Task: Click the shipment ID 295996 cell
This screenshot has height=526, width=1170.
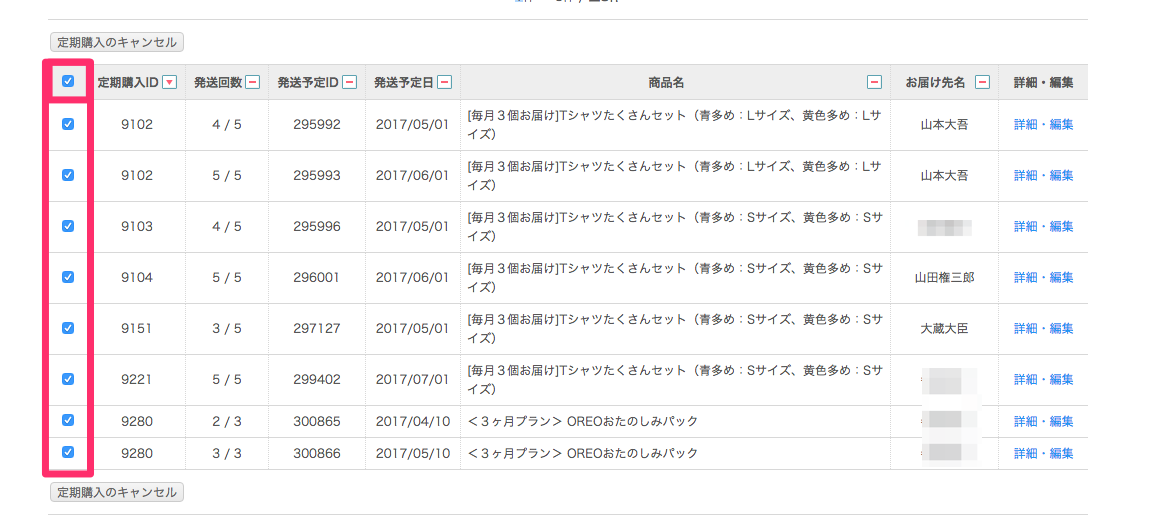Action: pyautogui.click(x=316, y=226)
